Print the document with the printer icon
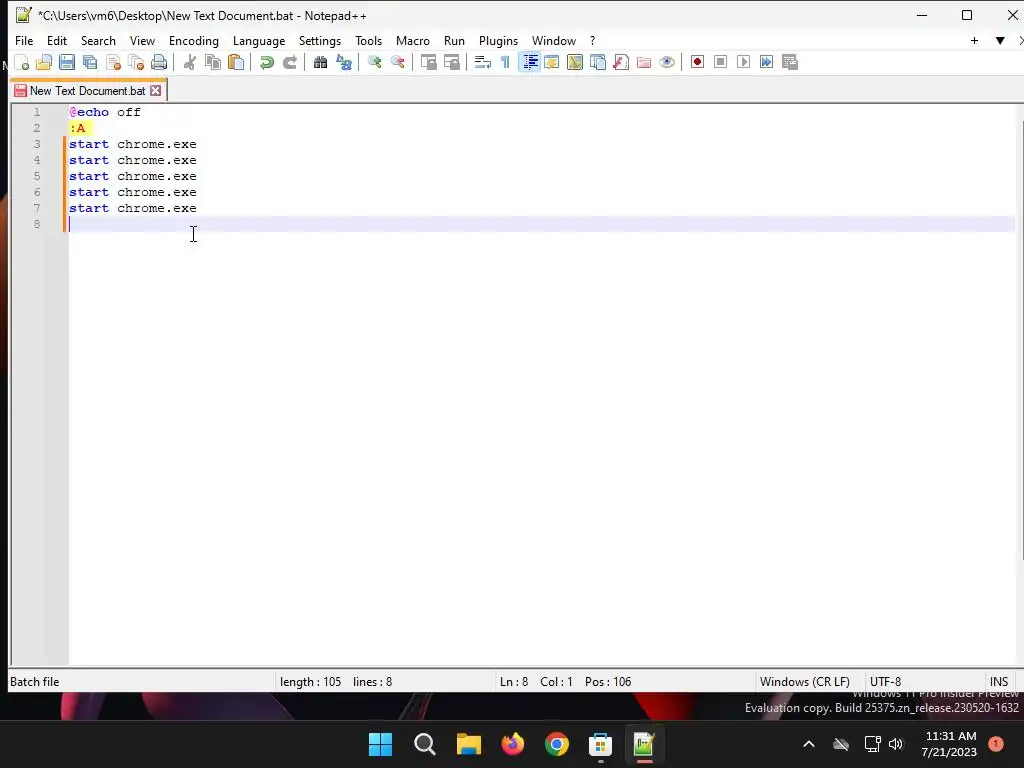Screen dimensions: 1024x768 pyautogui.click(x=159, y=62)
